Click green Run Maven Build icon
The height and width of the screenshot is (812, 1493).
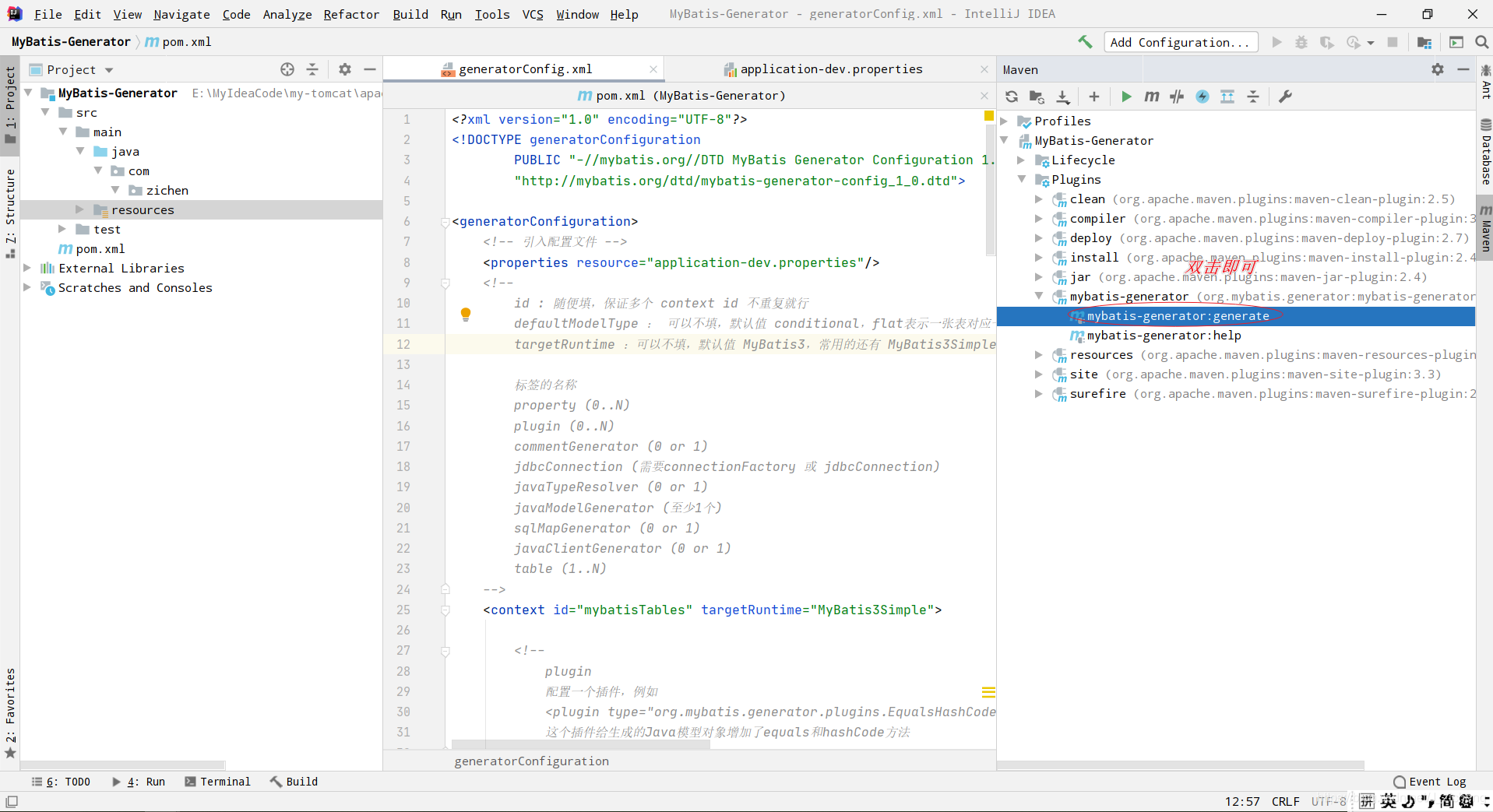[x=1126, y=97]
